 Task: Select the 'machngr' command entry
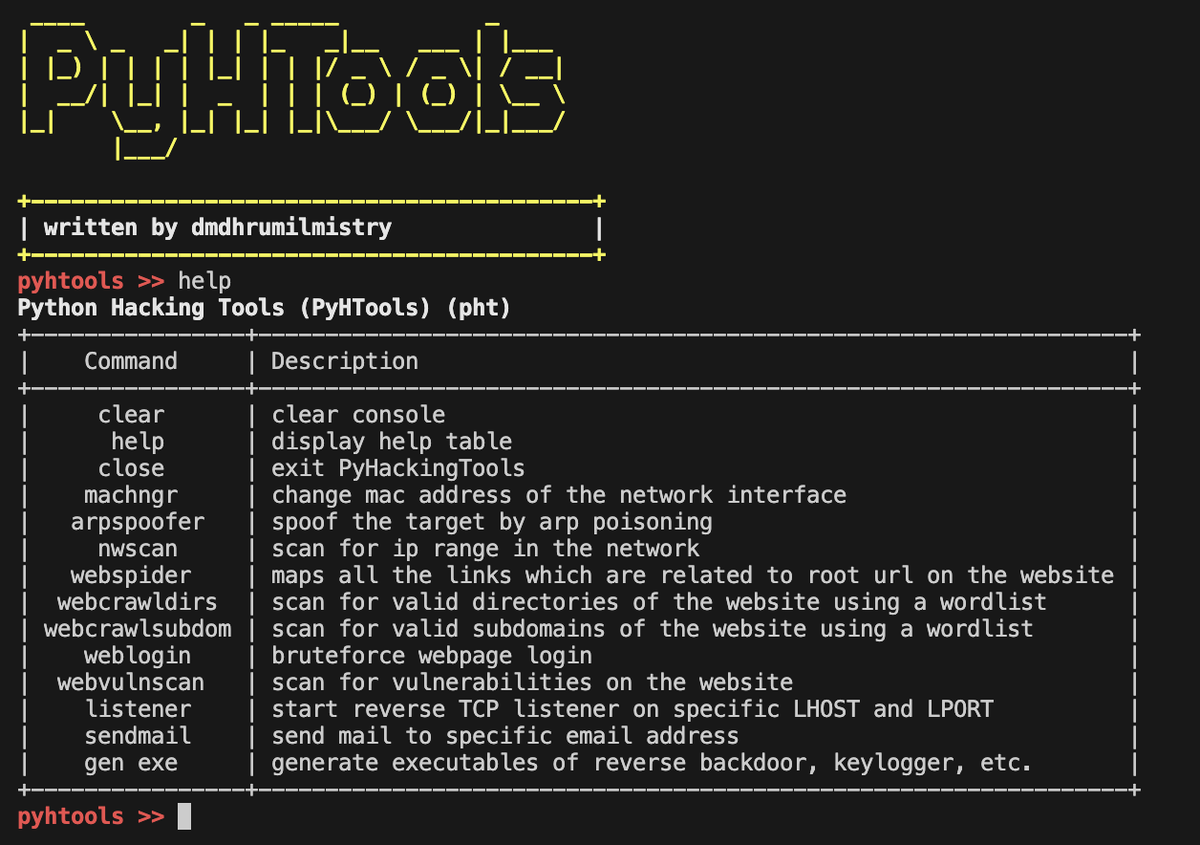pyautogui.click(x=131, y=494)
